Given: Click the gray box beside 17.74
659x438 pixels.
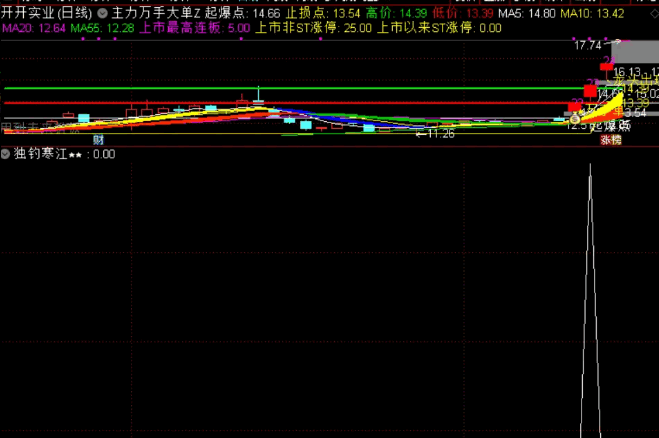Looking at the screenshot, I should pyautogui.click(x=635, y=52).
